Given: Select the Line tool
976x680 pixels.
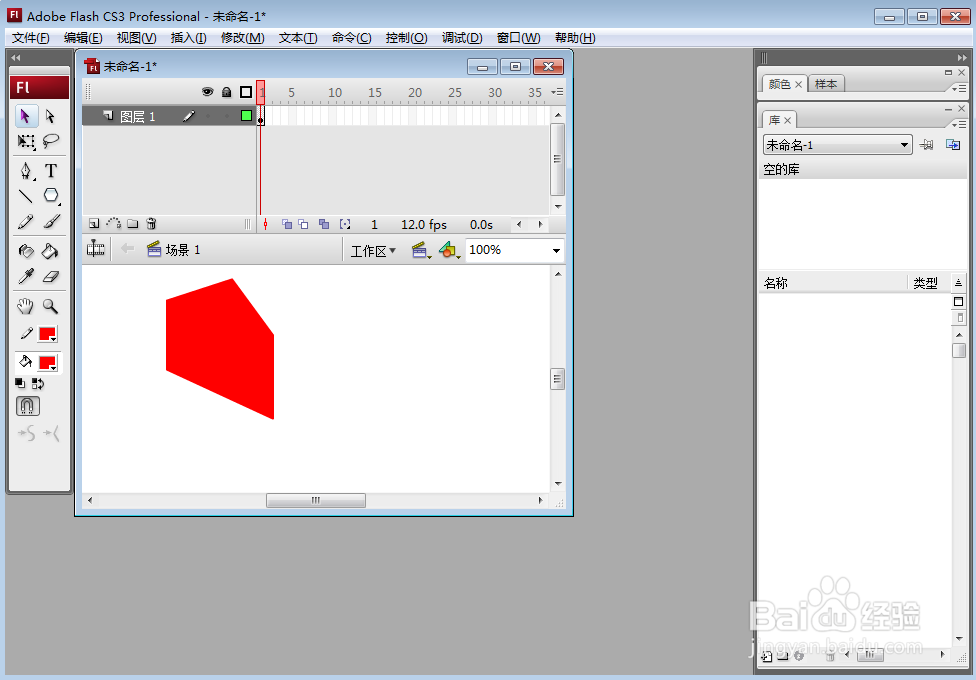Looking at the screenshot, I should coord(26,196).
